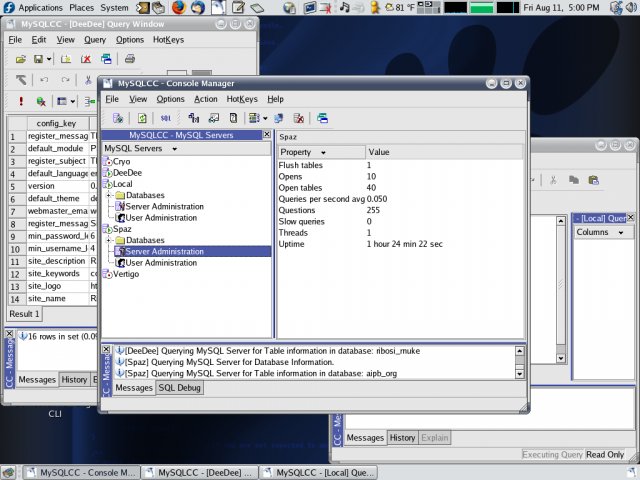Select User Administration under Spaz
This screenshot has height=480, width=640.
161,263
